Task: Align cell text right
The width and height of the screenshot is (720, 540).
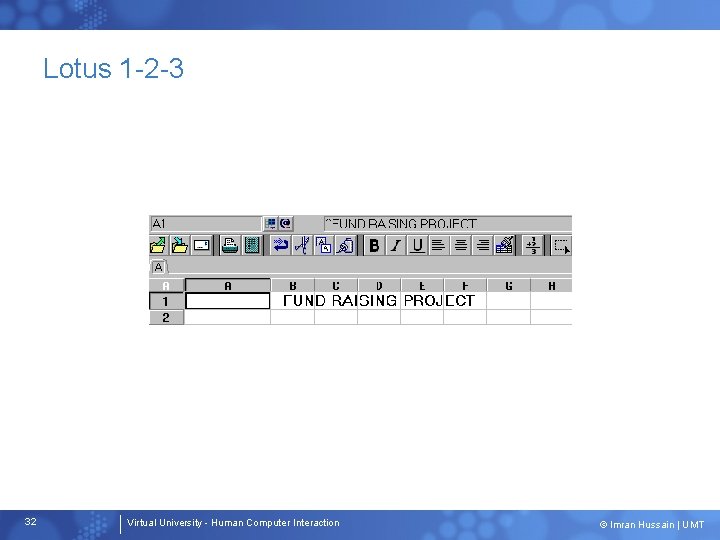Action: pyautogui.click(x=482, y=245)
